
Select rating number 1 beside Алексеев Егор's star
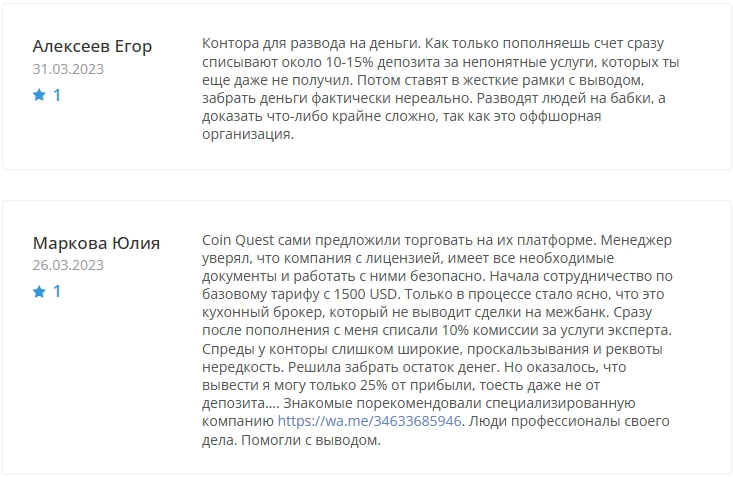(x=57, y=95)
